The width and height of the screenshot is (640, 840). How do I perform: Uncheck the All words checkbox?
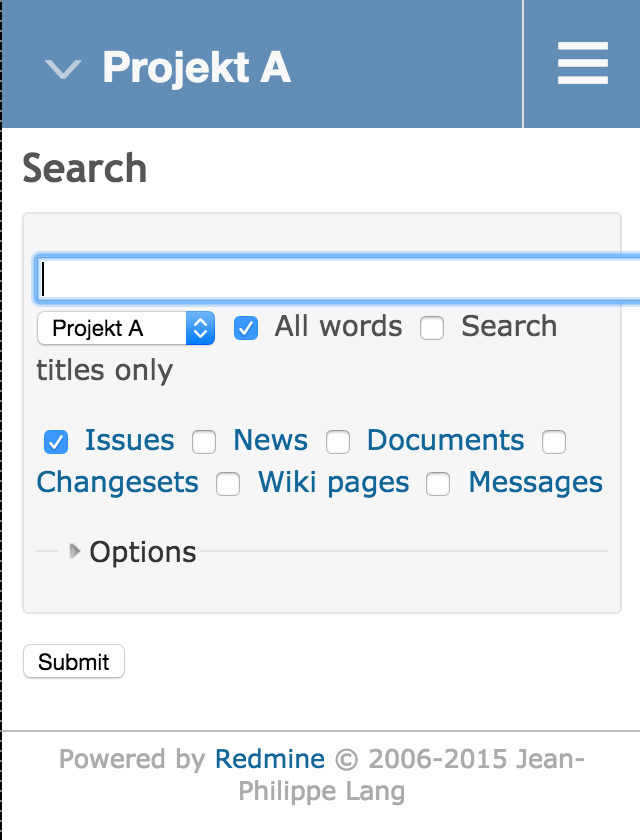pyautogui.click(x=246, y=328)
